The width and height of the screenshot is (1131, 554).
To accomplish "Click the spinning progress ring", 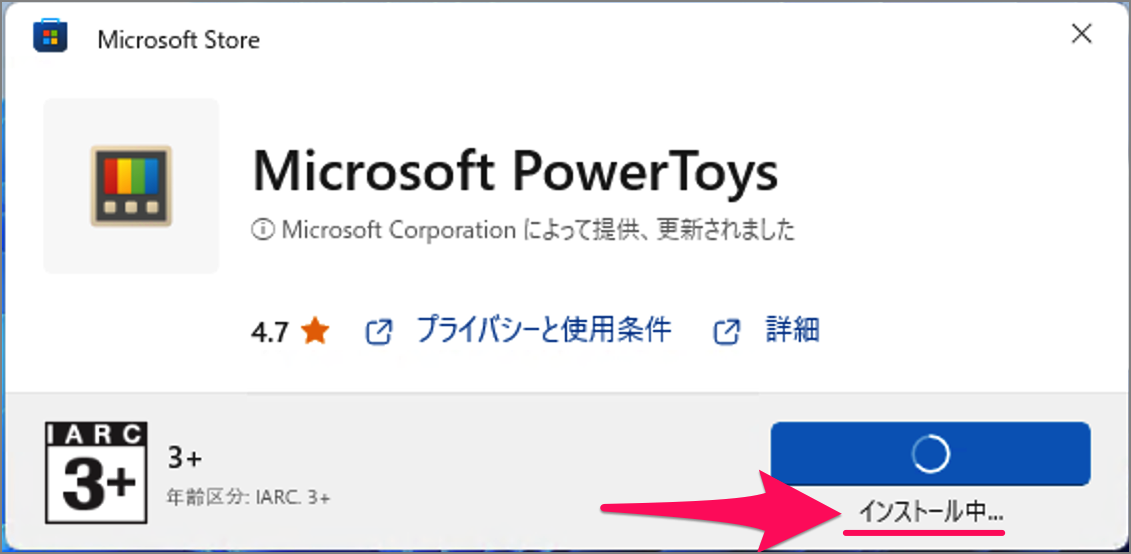I will pyautogui.click(x=930, y=454).
